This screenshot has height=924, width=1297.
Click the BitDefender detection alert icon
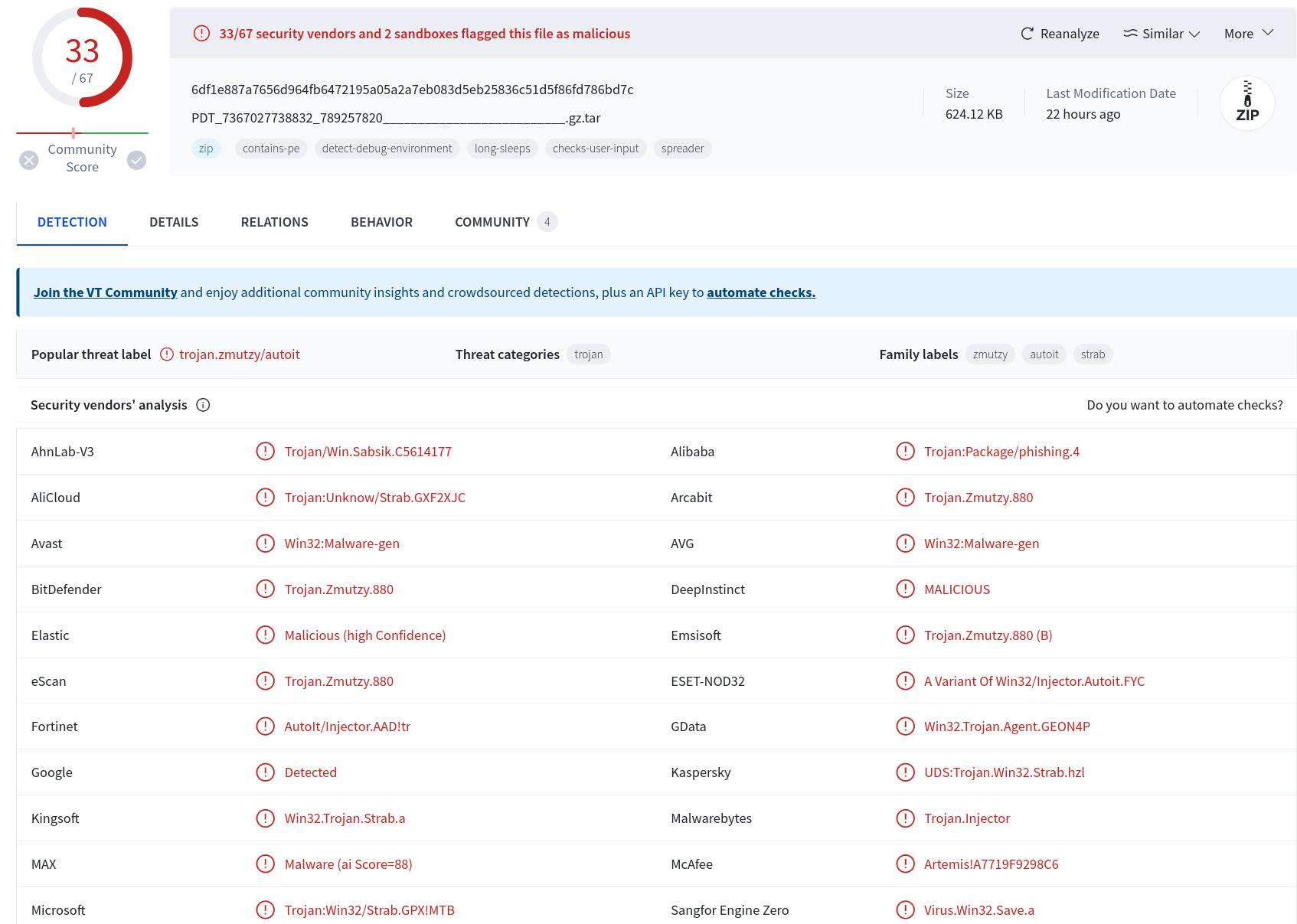pos(265,589)
